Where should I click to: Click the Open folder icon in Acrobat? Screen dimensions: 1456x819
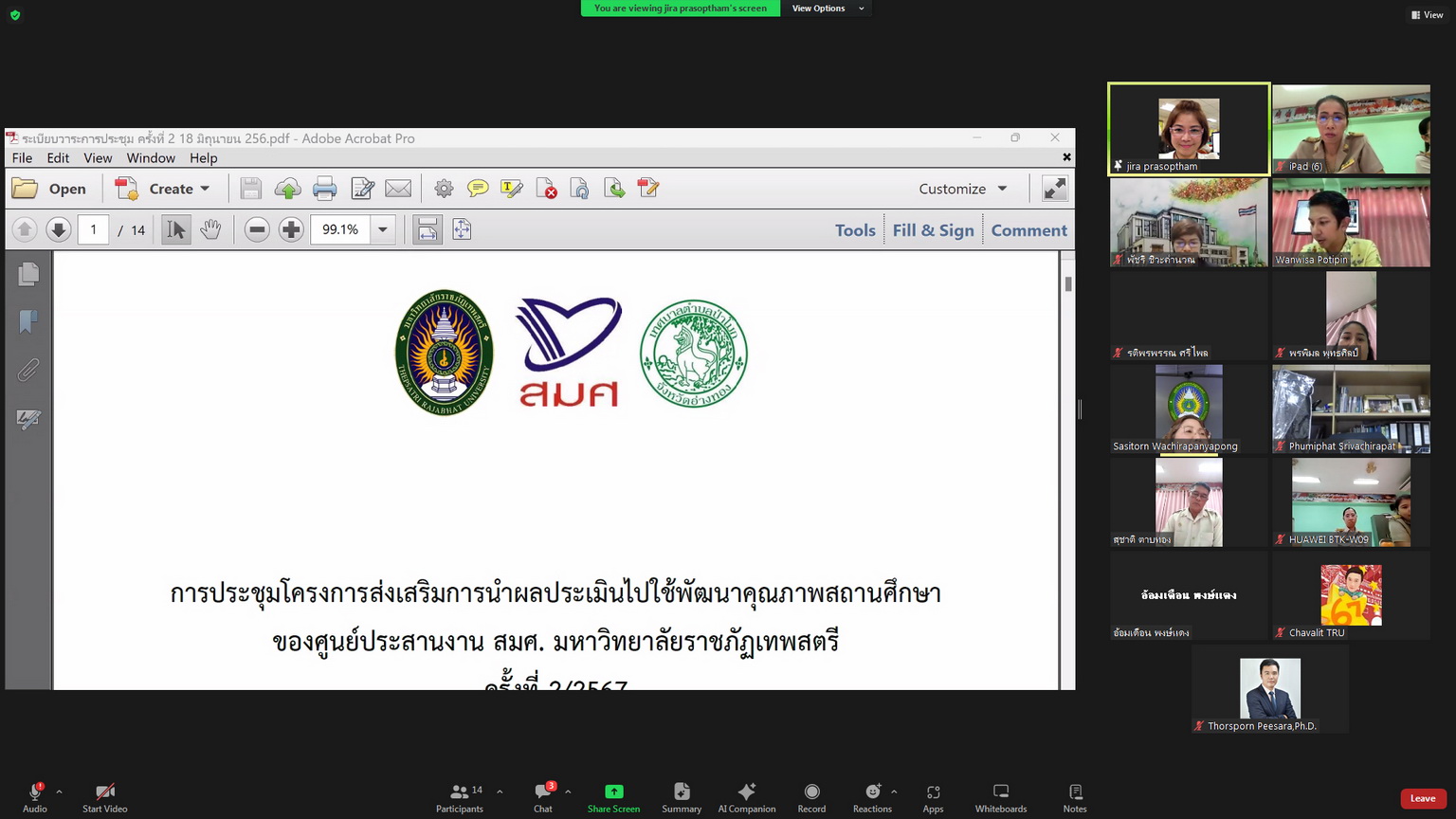pos(26,189)
